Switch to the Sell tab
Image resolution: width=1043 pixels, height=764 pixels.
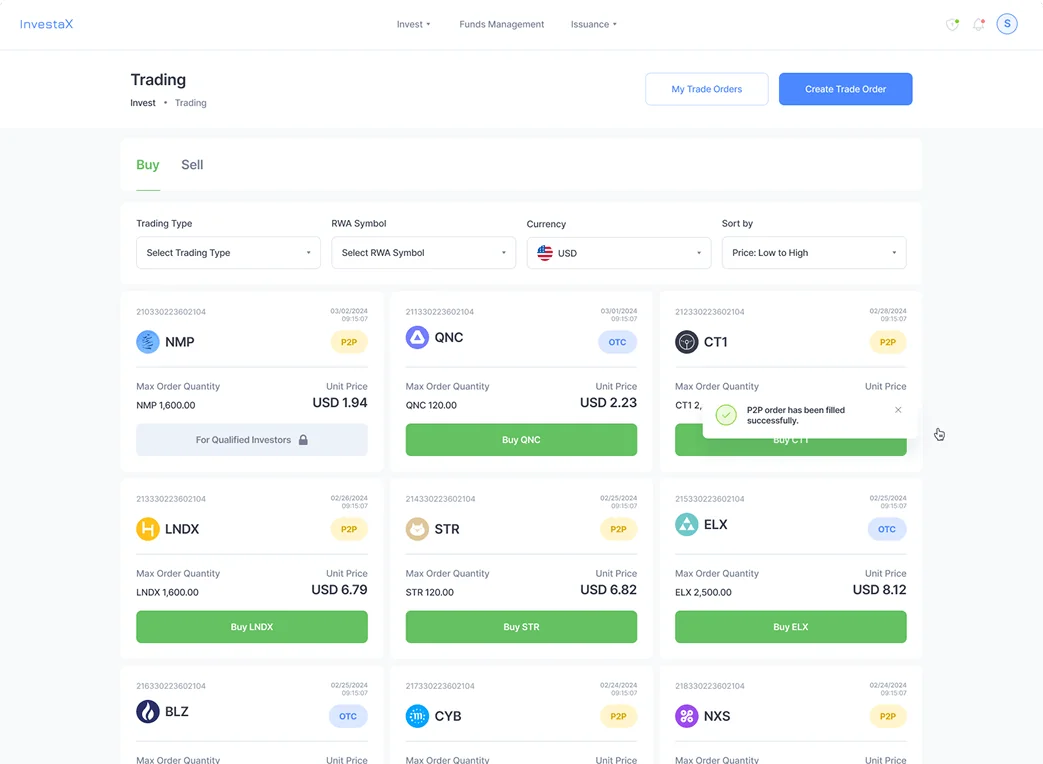point(192,165)
